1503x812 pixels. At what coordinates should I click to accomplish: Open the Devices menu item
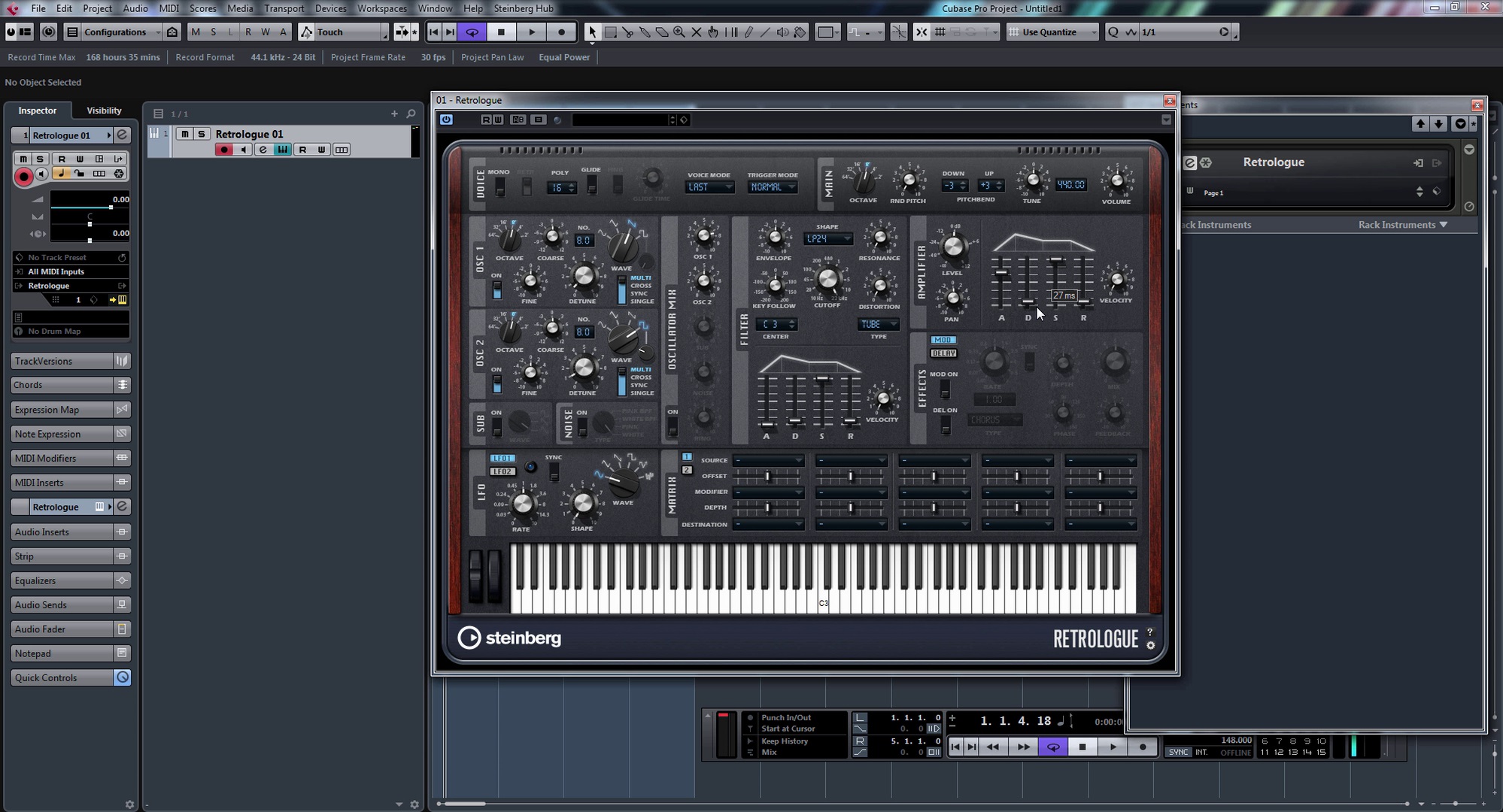pos(329,8)
